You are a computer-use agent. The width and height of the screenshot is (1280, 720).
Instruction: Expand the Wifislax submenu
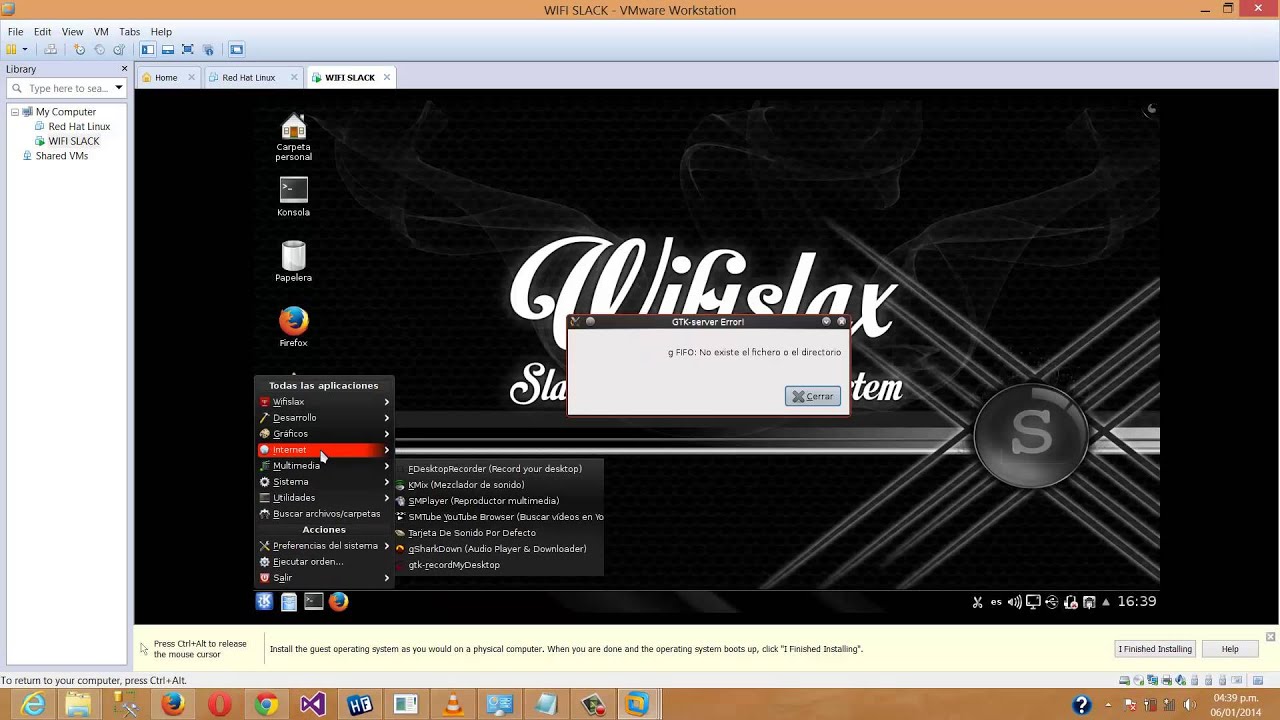pos(324,402)
